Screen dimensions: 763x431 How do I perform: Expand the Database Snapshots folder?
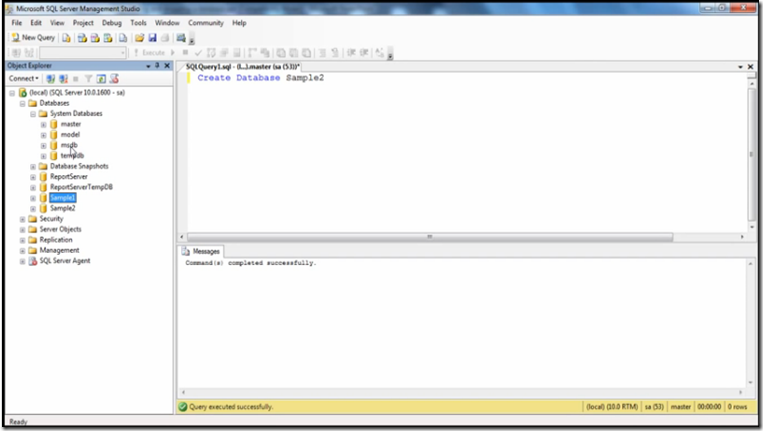pos(33,167)
